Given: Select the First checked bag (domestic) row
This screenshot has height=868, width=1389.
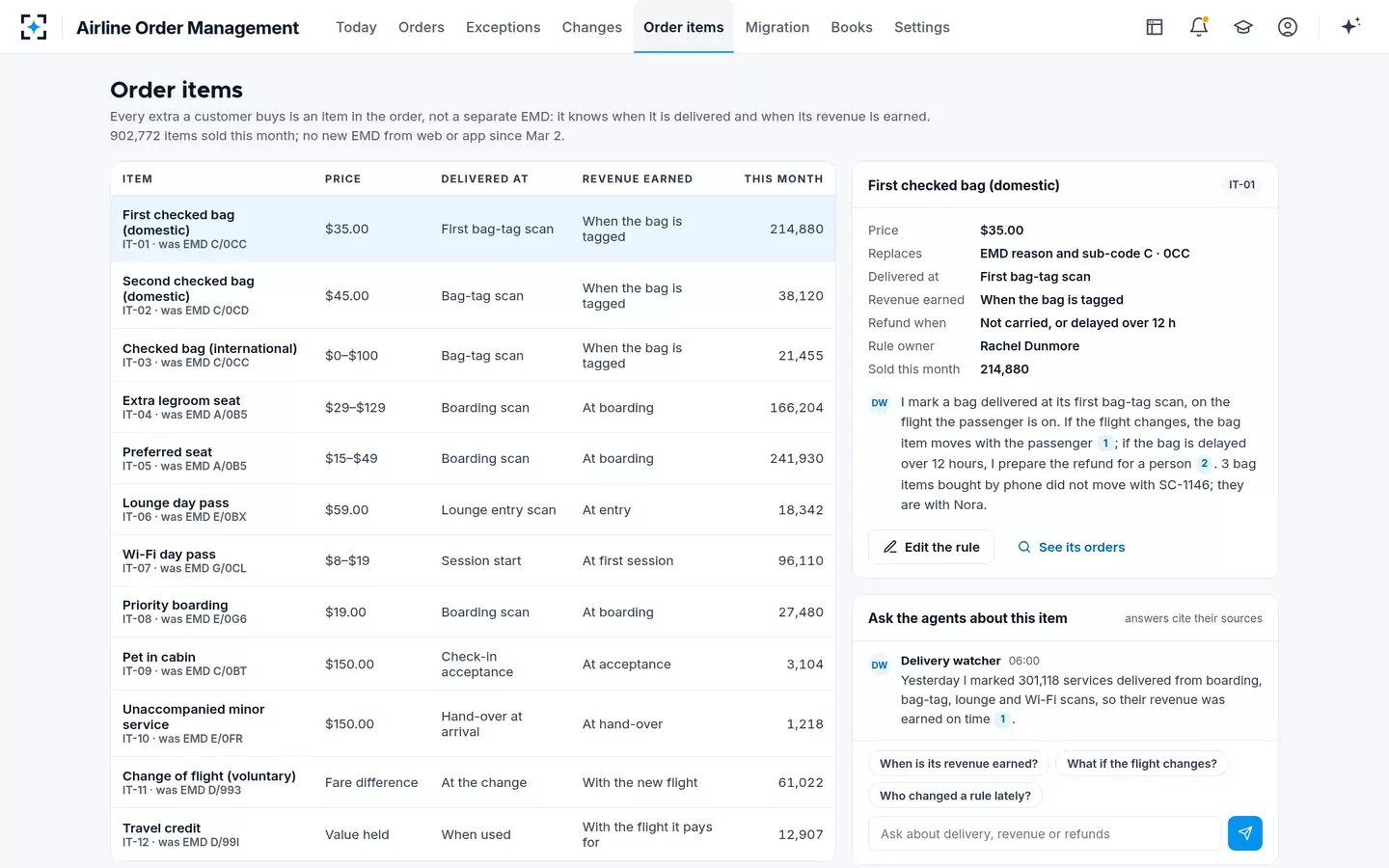Looking at the screenshot, I should (x=473, y=230).
